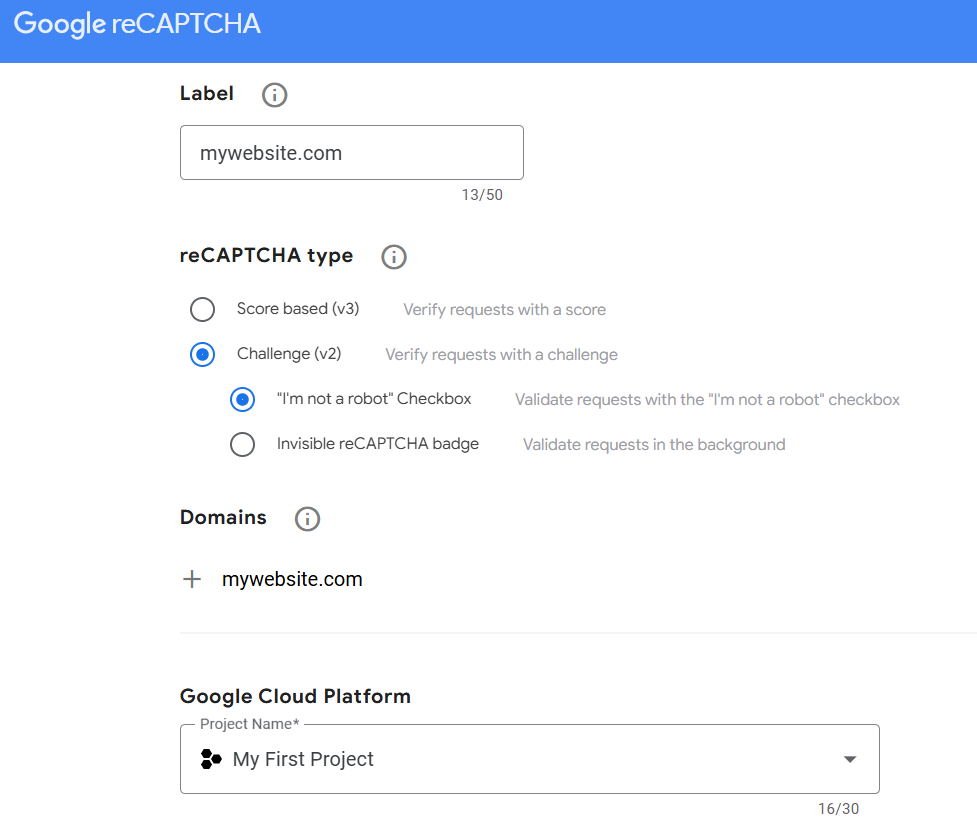This screenshot has height=819, width=977.
Task: Select the Score based (v3) radio button
Action: 203,309
